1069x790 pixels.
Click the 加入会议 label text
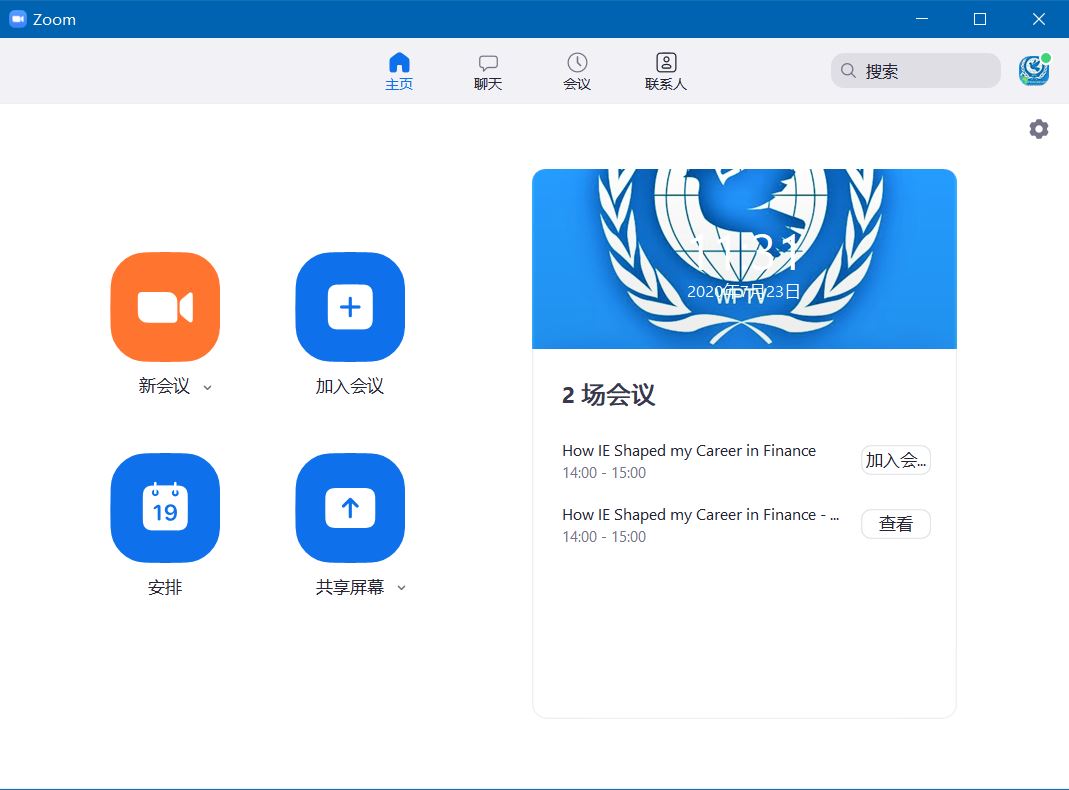pos(350,386)
